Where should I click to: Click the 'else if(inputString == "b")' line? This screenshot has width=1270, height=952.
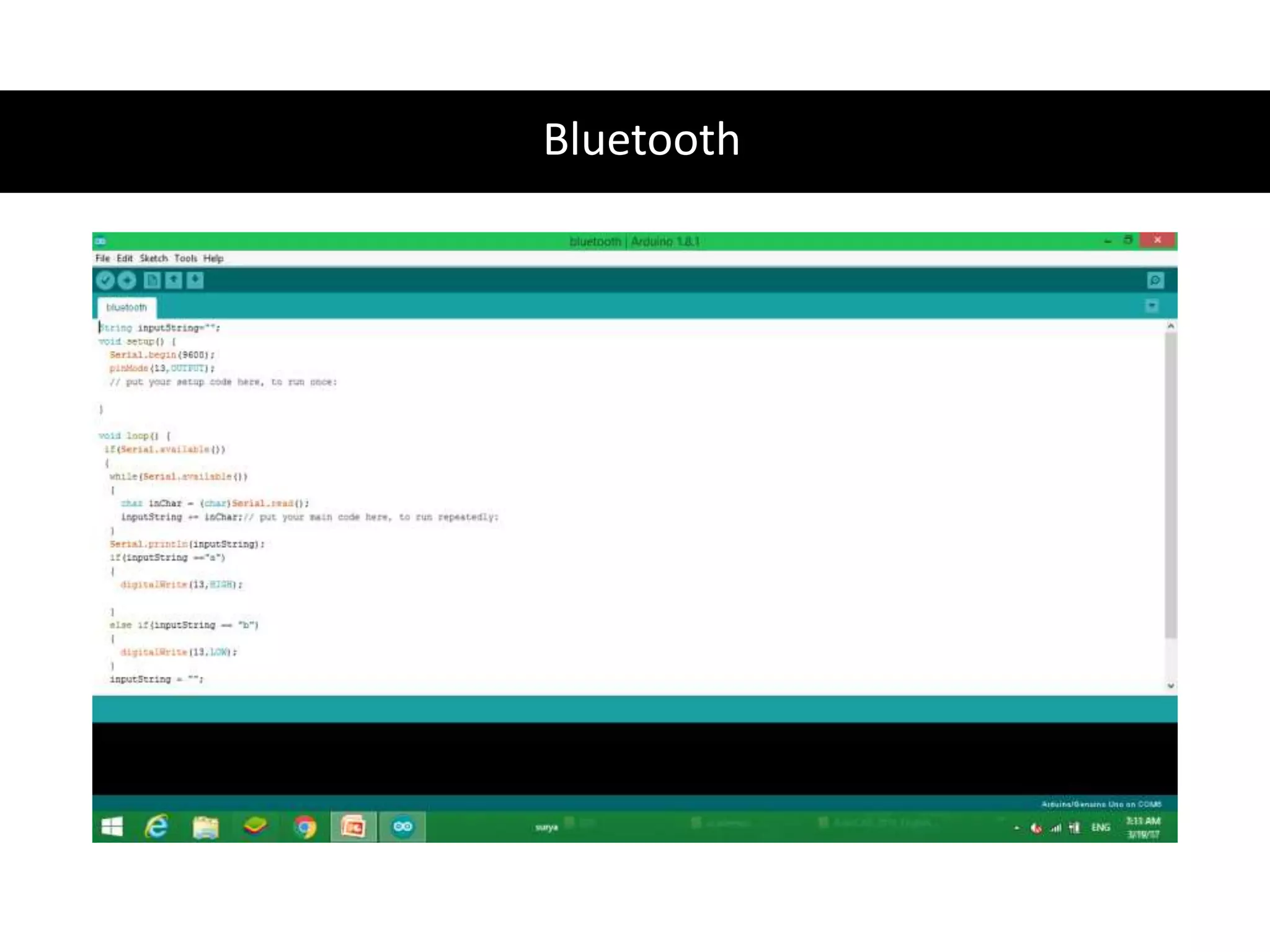[184, 625]
